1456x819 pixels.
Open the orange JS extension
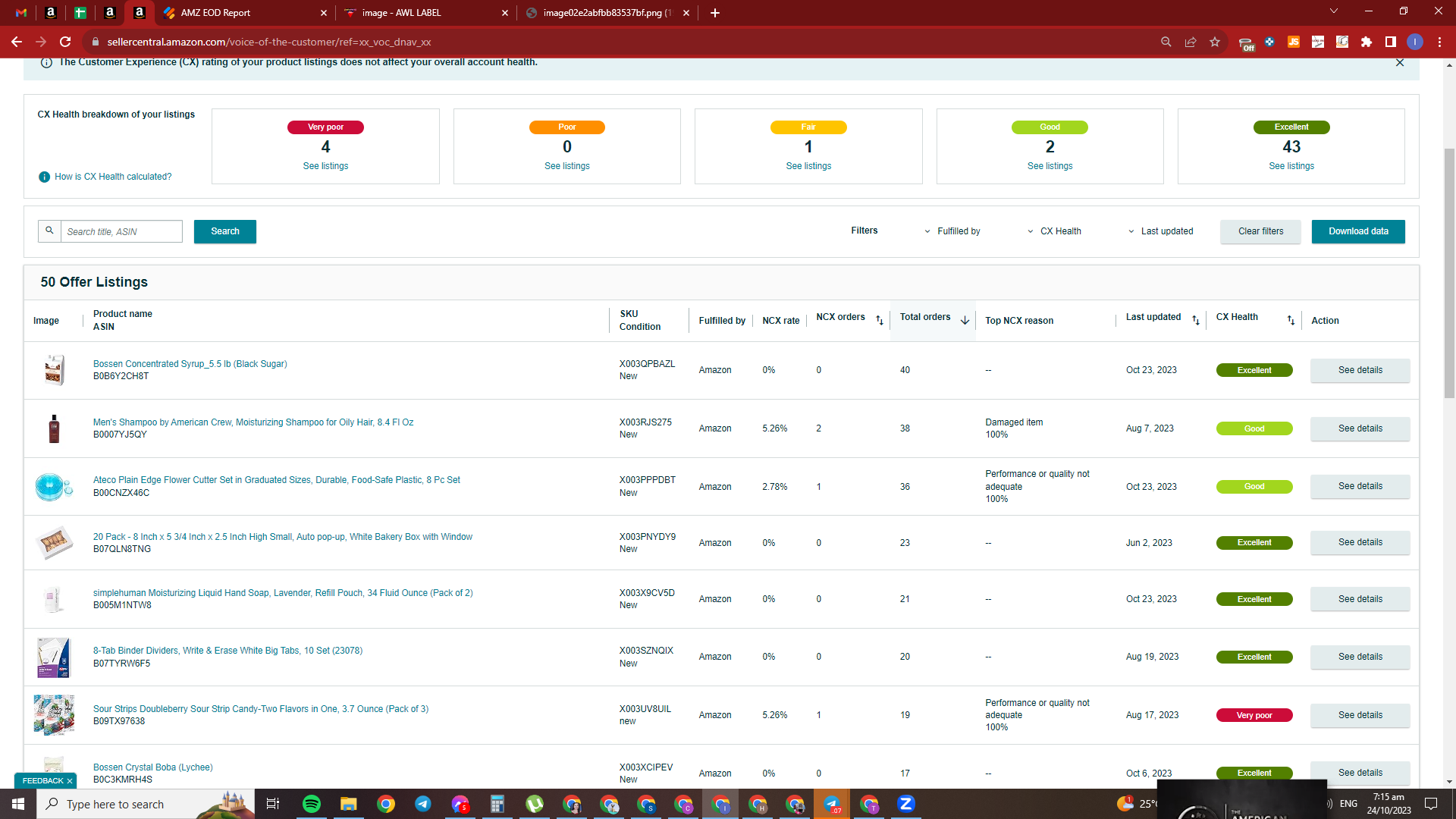(1294, 42)
